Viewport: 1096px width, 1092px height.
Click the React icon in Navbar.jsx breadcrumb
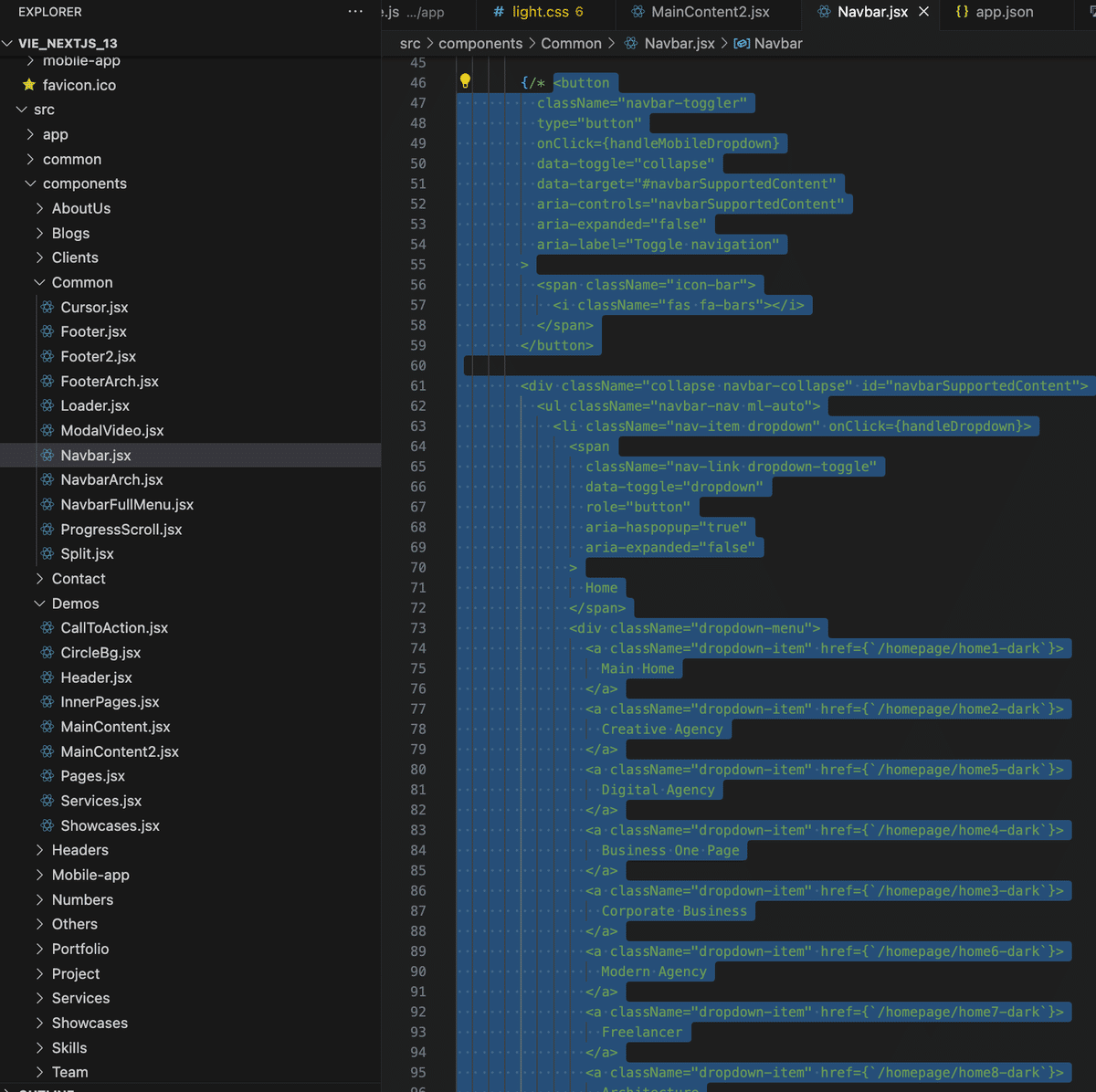[631, 43]
